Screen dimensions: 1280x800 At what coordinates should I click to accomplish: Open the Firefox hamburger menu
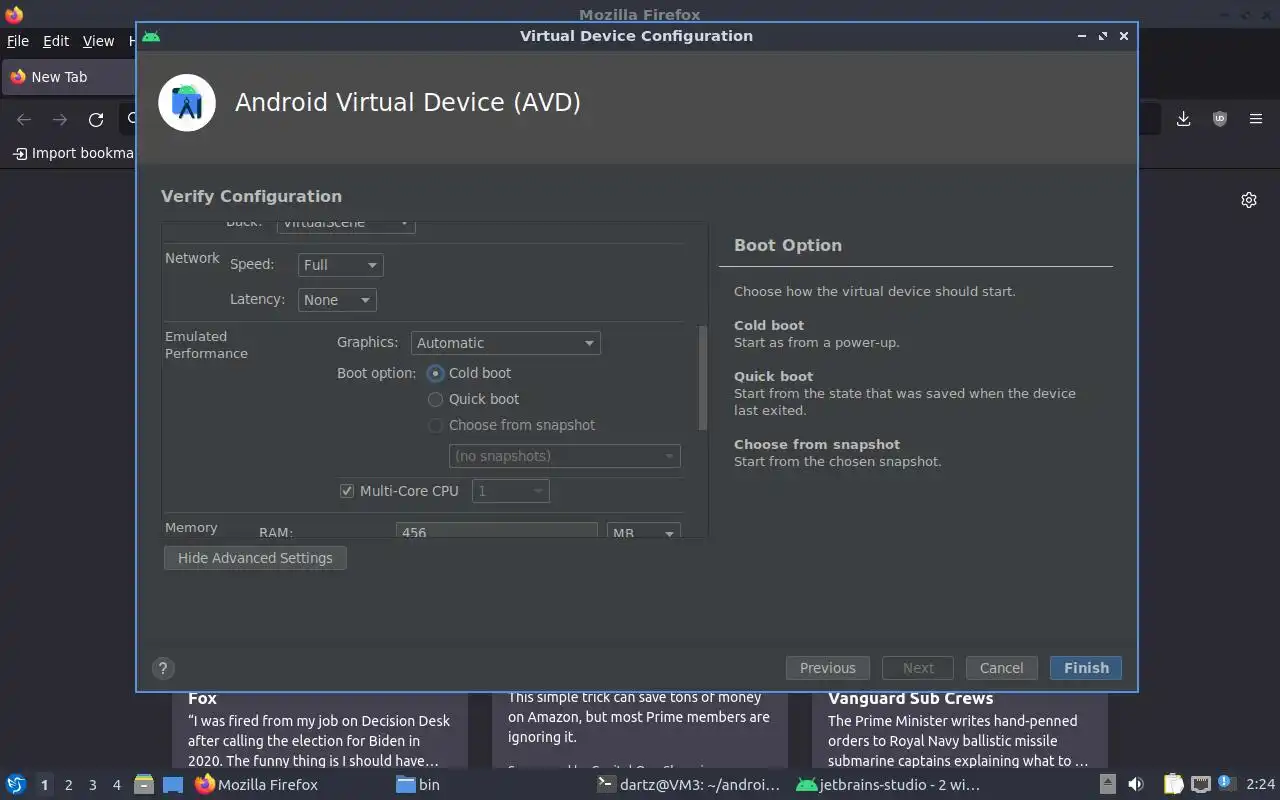(x=1256, y=119)
